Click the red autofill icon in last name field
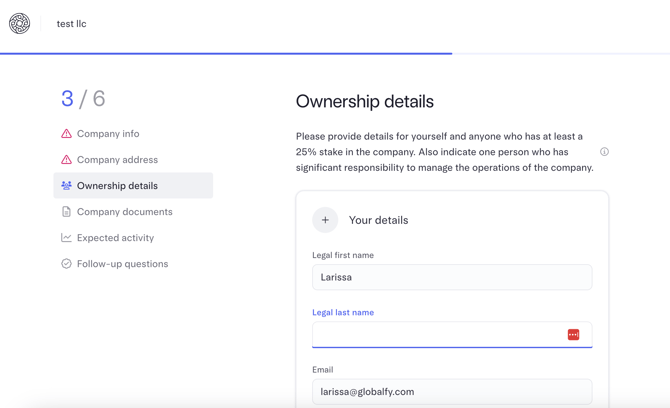The image size is (670, 408). coord(573,335)
